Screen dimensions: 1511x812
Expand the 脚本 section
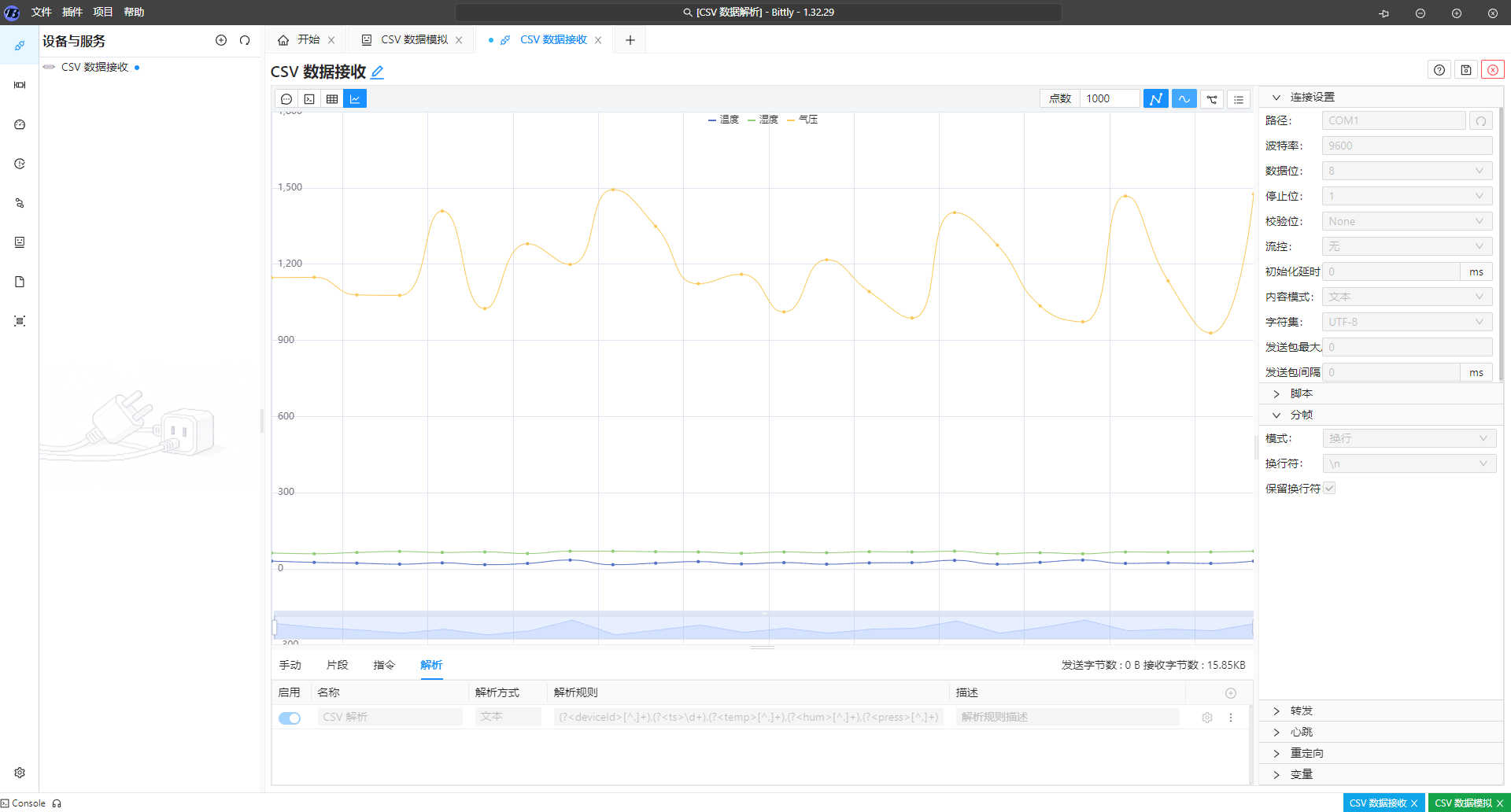(1301, 393)
